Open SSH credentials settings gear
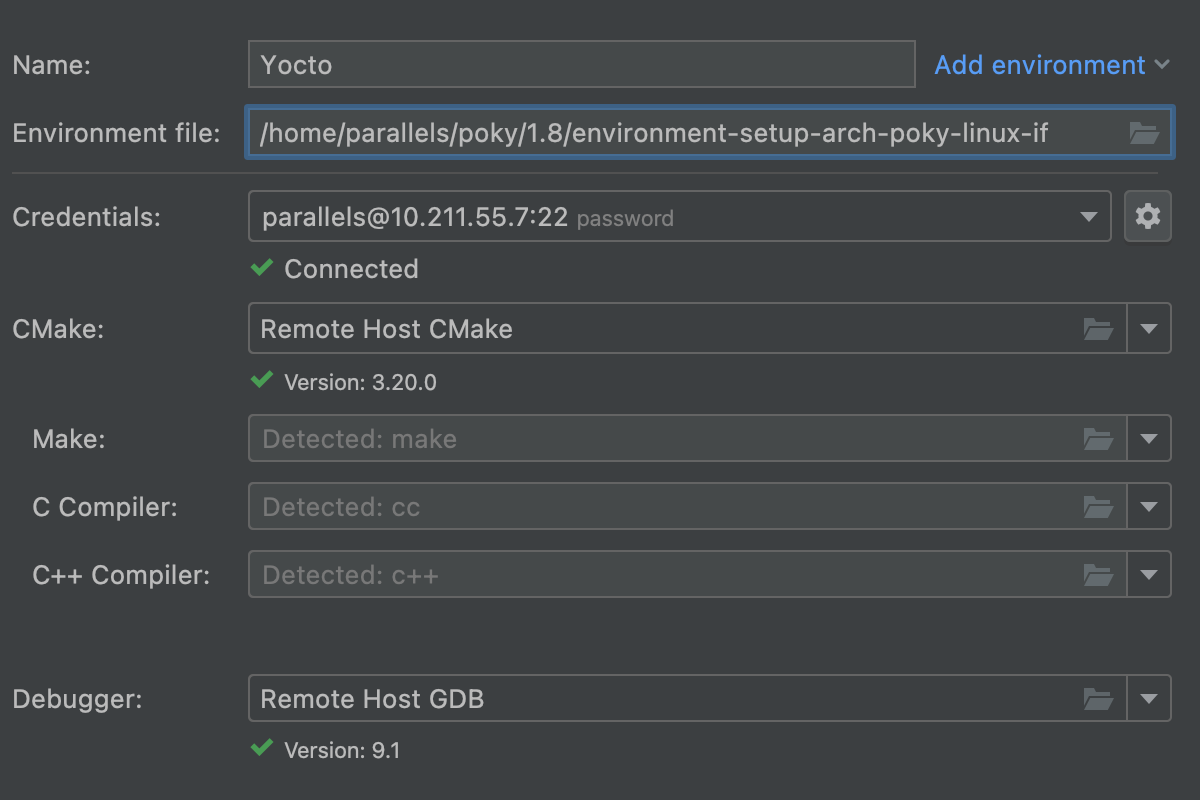 (1148, 216)
